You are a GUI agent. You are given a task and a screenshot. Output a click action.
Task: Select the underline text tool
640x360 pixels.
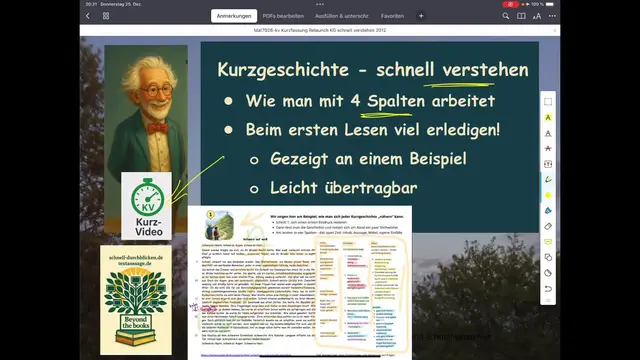pos(548,133)
